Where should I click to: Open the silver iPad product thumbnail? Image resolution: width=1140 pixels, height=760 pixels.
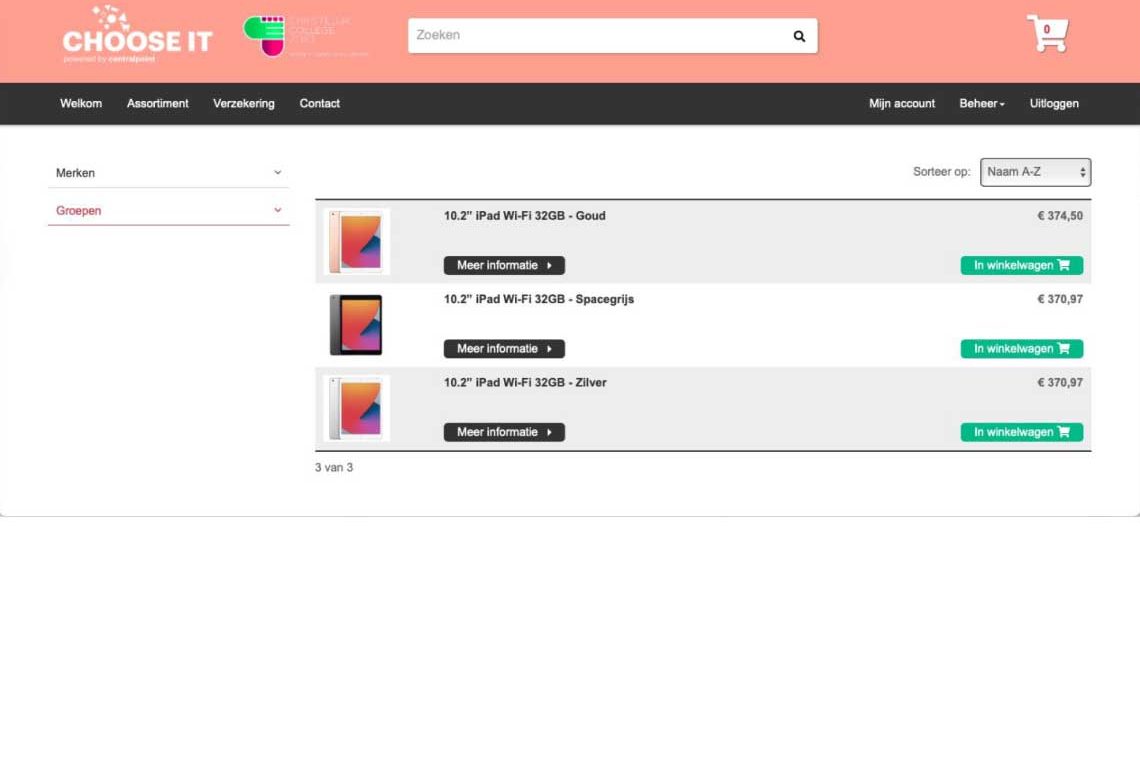pos(356,408)
